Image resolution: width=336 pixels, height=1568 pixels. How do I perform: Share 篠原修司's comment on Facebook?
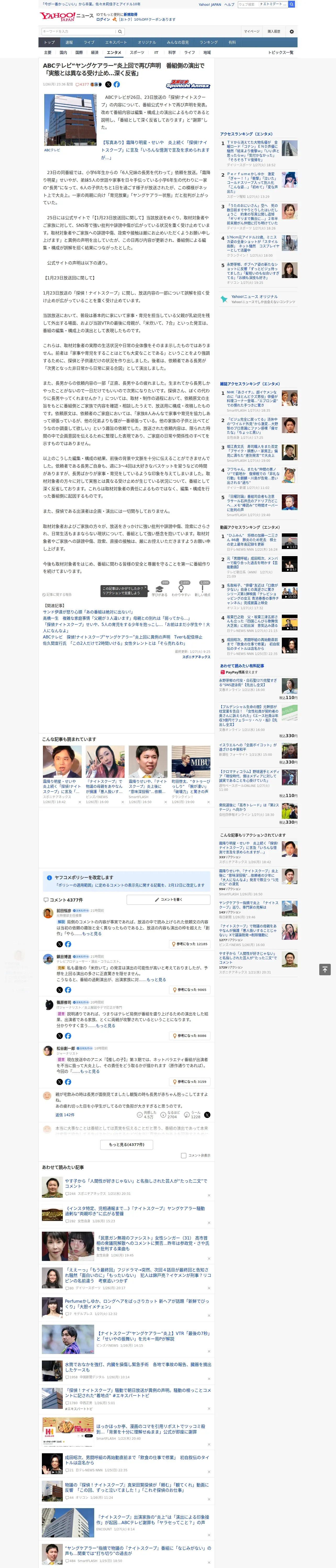[68, 1035]
